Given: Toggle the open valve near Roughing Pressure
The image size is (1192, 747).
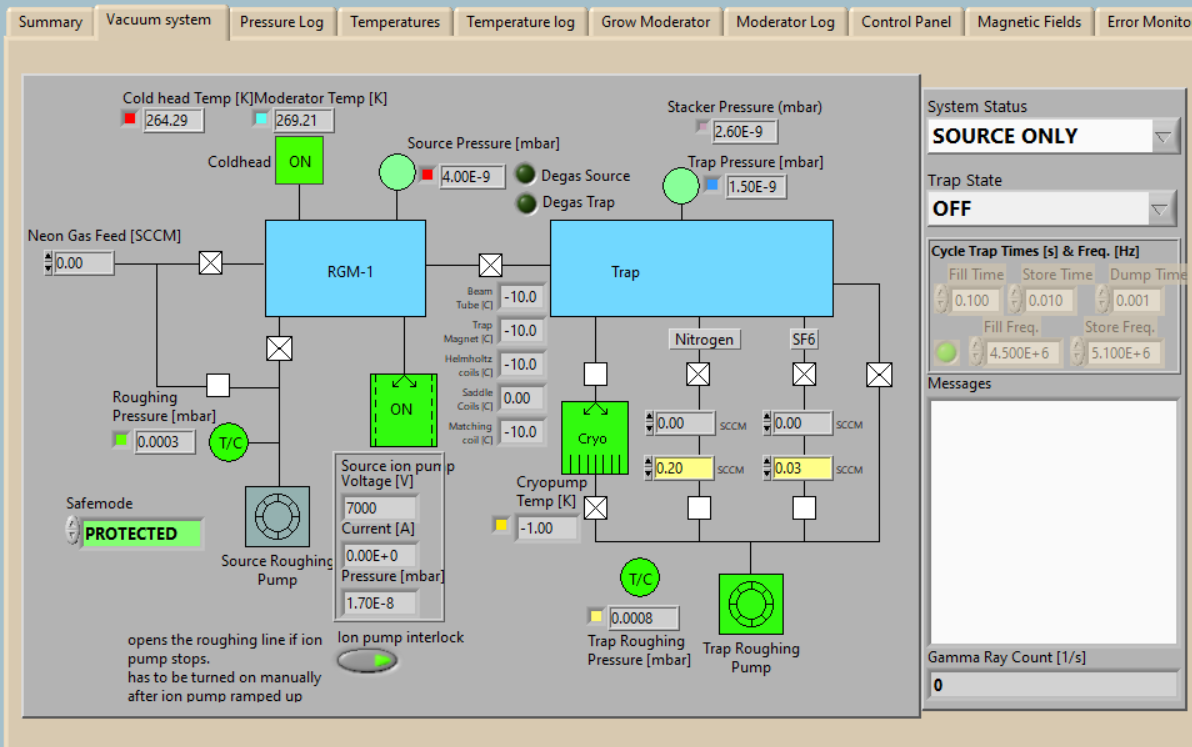Looking at the screenshot, I should click(218, 385).
